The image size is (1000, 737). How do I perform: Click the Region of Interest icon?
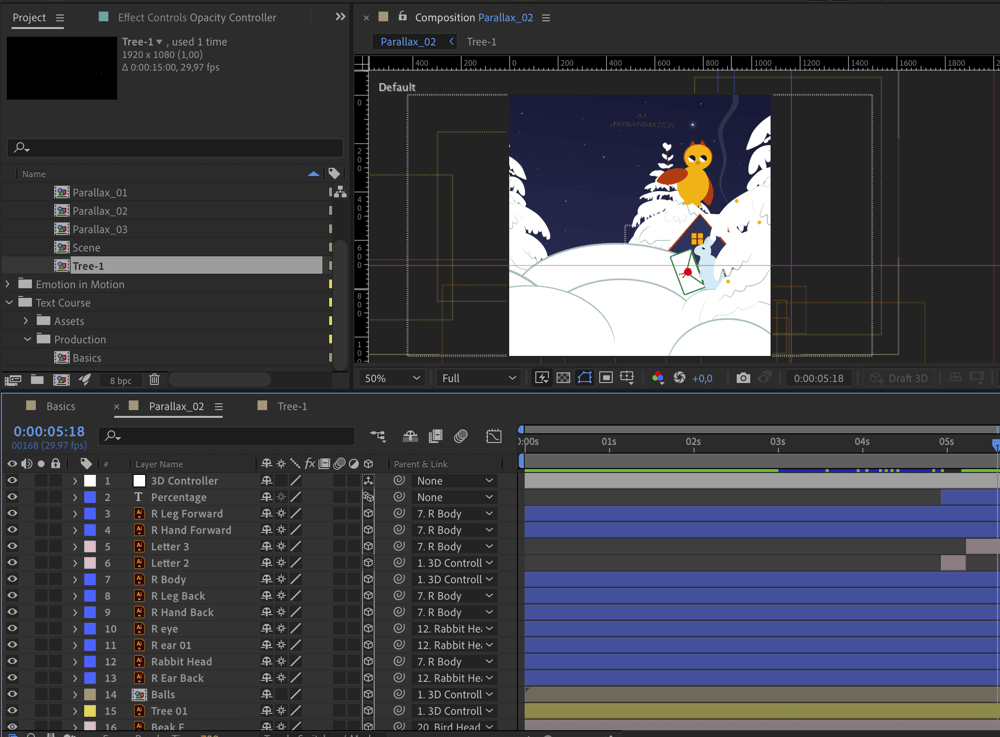(x=606, y=378)
